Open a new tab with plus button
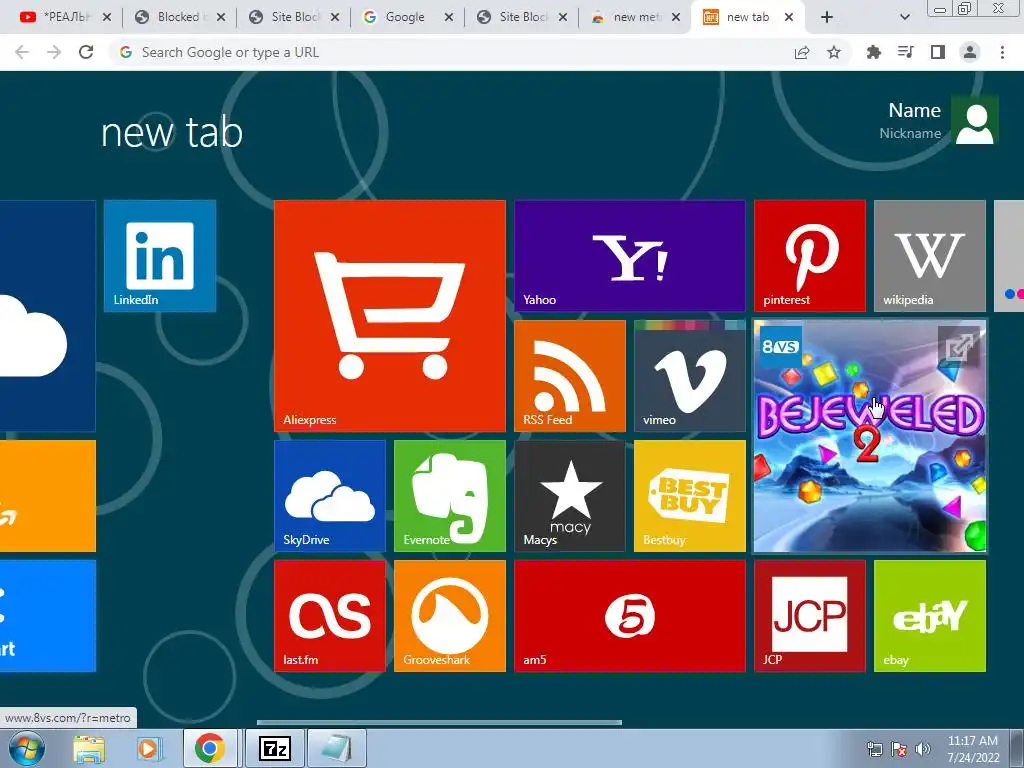1024x768 pixels. tap(827, 17)
